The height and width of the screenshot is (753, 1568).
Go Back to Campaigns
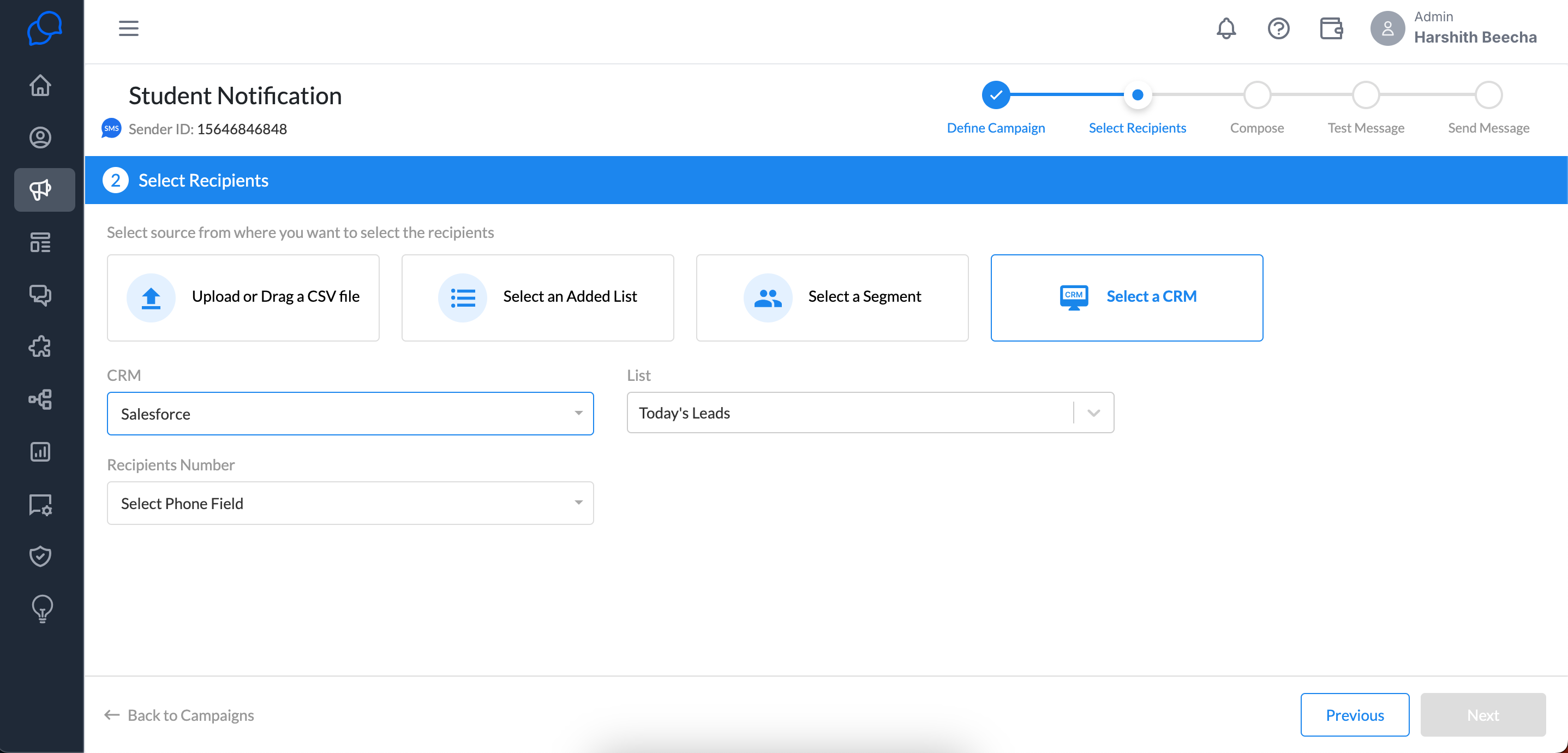coord(179,715)
